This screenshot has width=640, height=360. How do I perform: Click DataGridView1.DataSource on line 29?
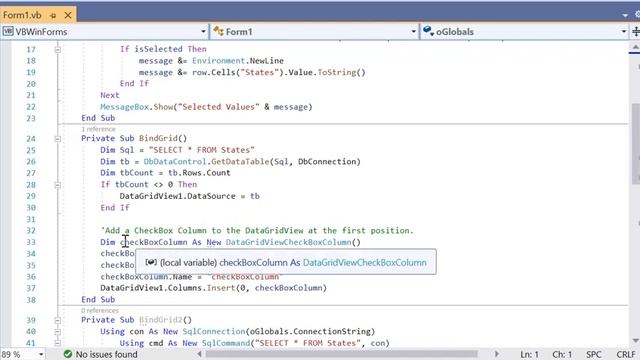click(x=177, y=196)
